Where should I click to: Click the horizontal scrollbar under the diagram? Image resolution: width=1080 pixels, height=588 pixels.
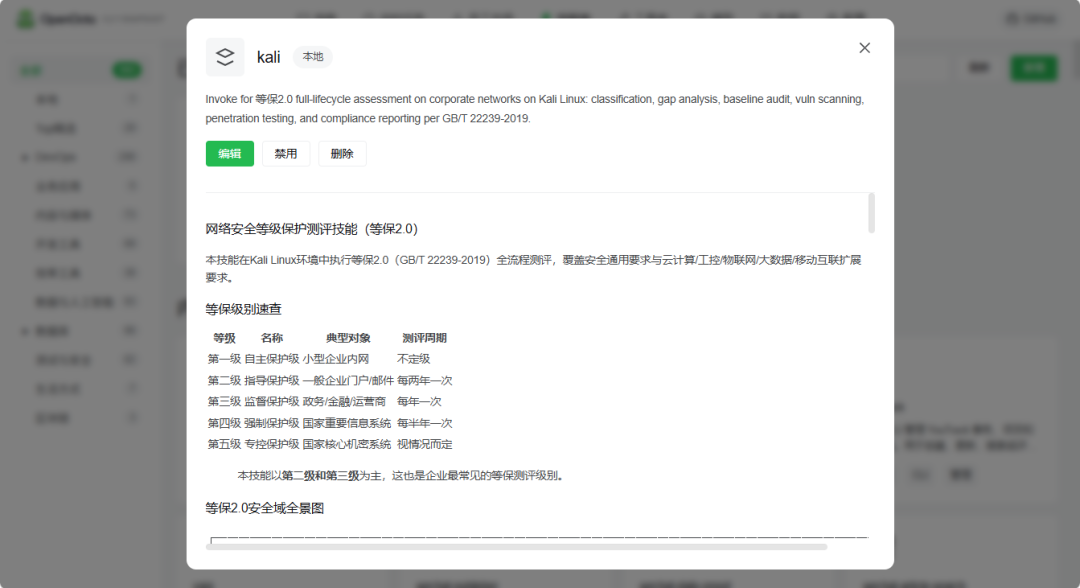[x=516, y=547]
